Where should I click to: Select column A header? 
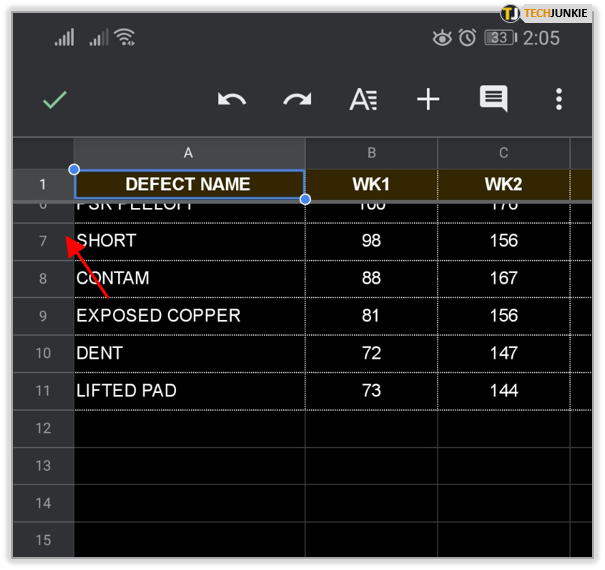pos(189,153)
